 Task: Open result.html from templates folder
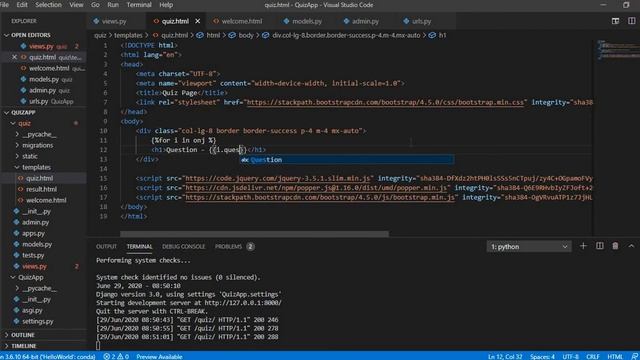pos(41,189)
